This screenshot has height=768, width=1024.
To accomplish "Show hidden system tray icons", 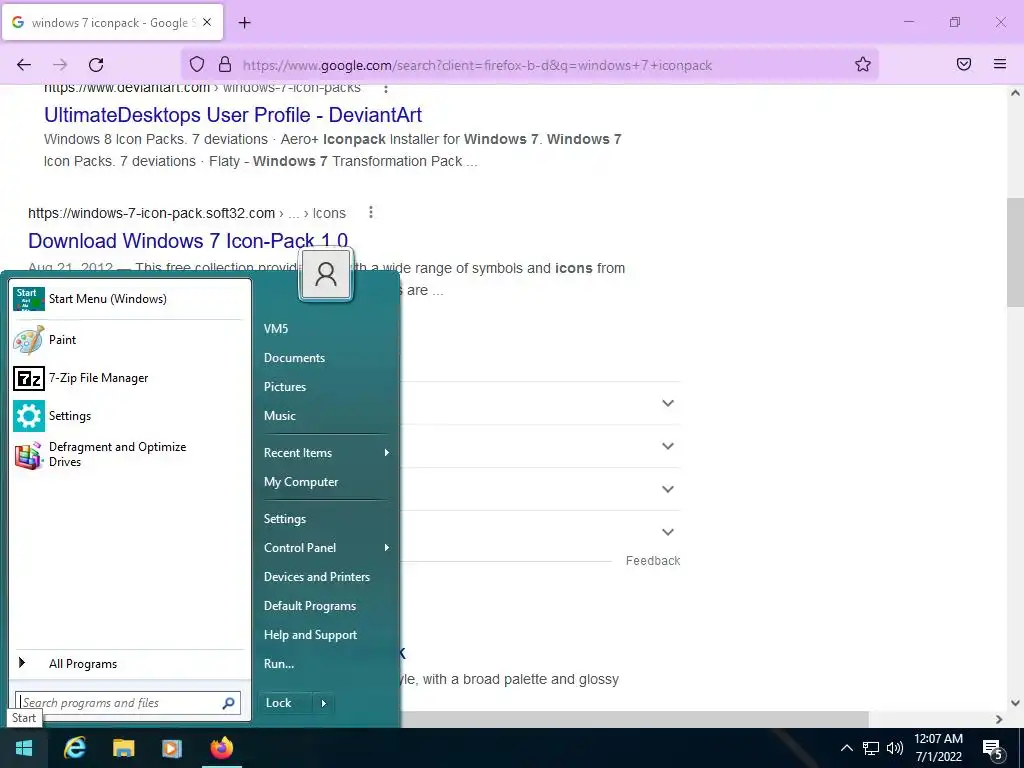I will click(x=846, y=748).
